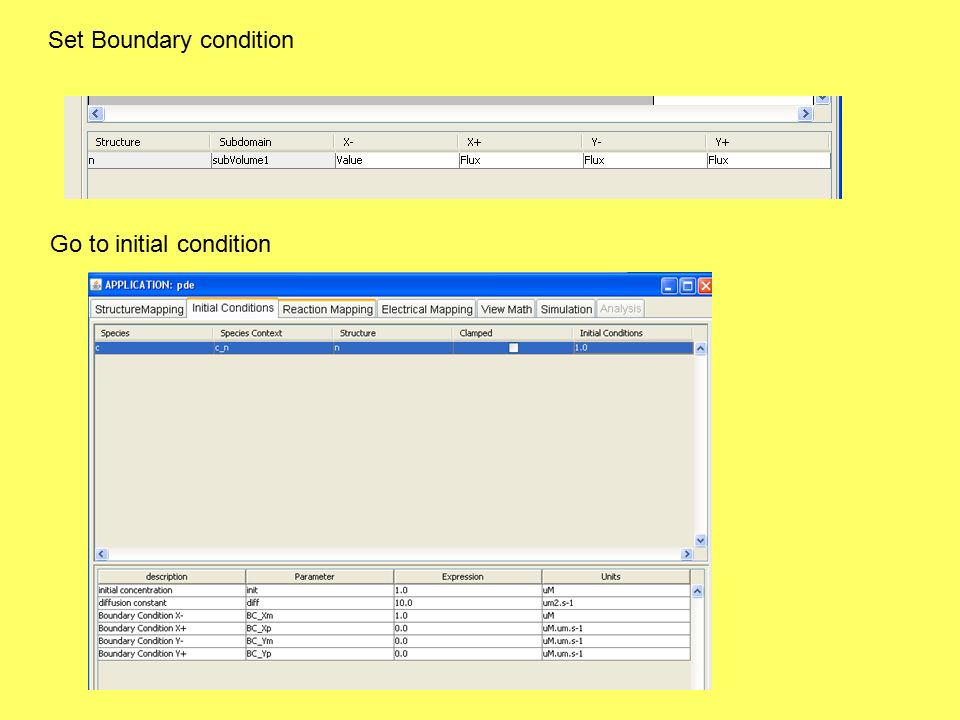Click the species table scroll up arrow
Screen dimensions: 960x720
pyautogui.click(x=701, y=348)
